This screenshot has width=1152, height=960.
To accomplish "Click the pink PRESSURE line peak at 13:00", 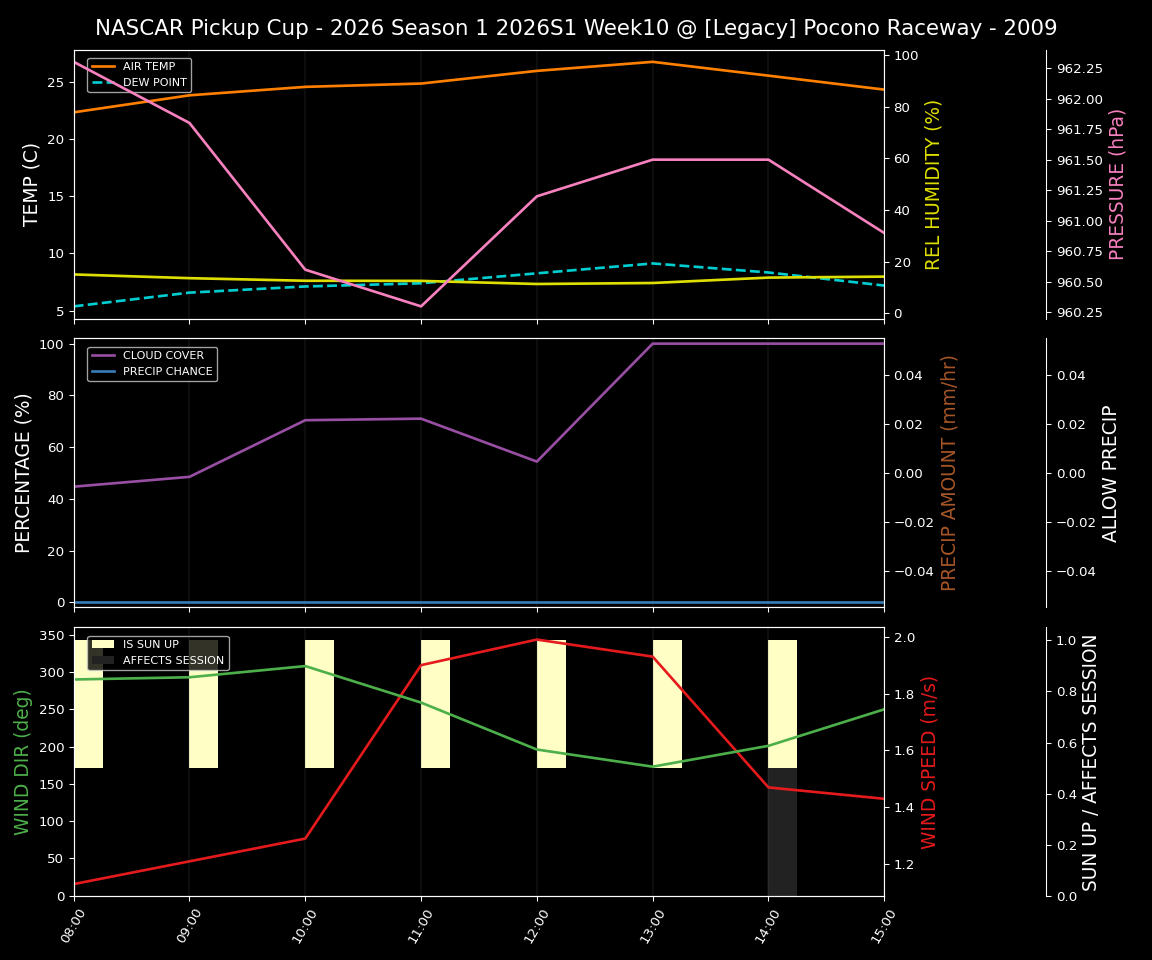I will tap(655, 159).
